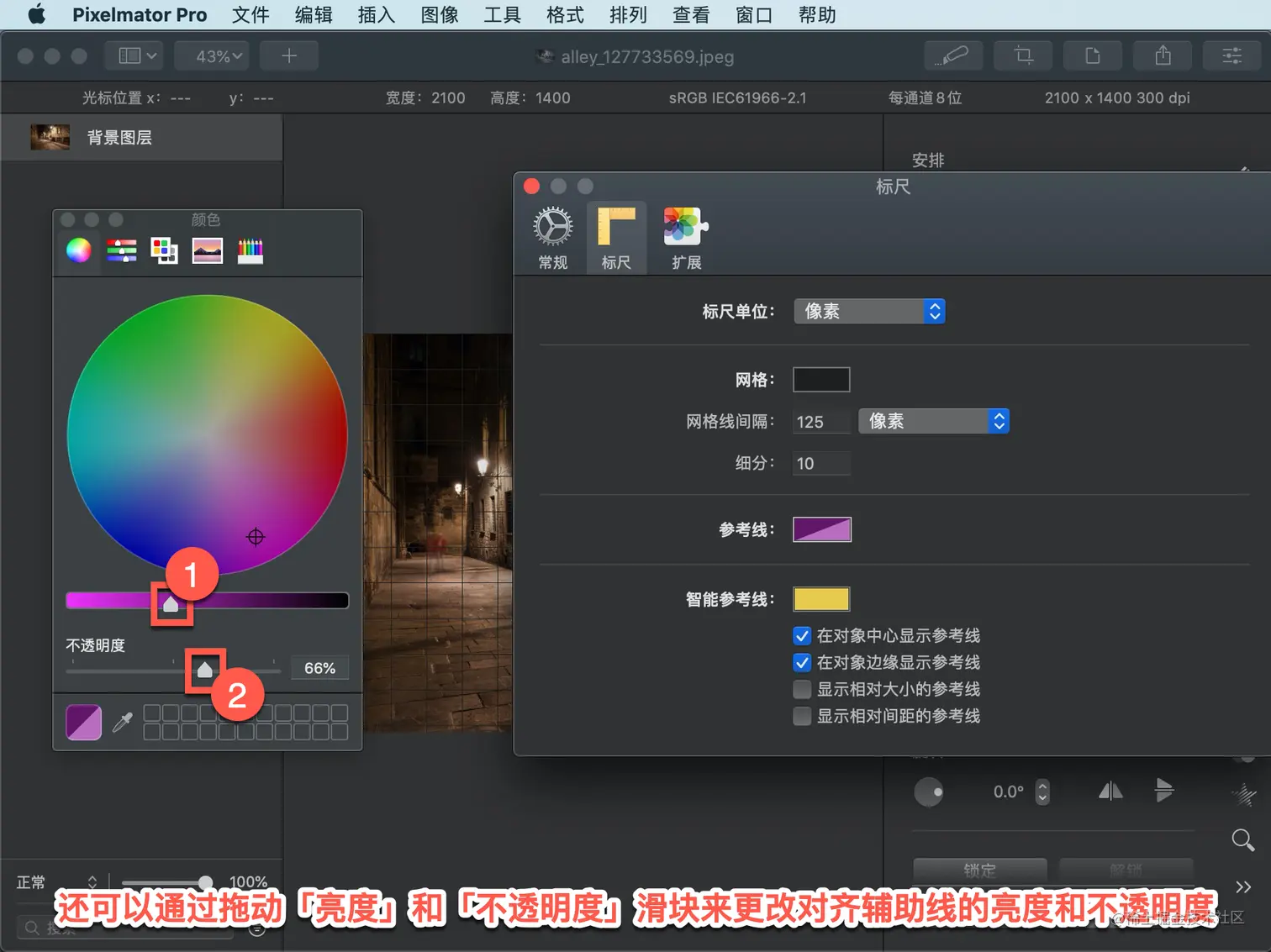
Task: Open the 插入 menu
Action: coord(377,14)
